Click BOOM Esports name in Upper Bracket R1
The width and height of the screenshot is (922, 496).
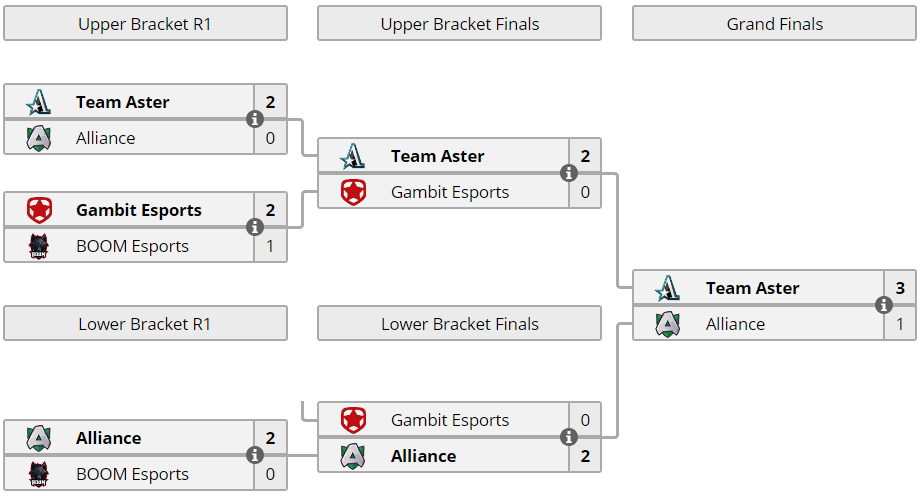point(132,246)
